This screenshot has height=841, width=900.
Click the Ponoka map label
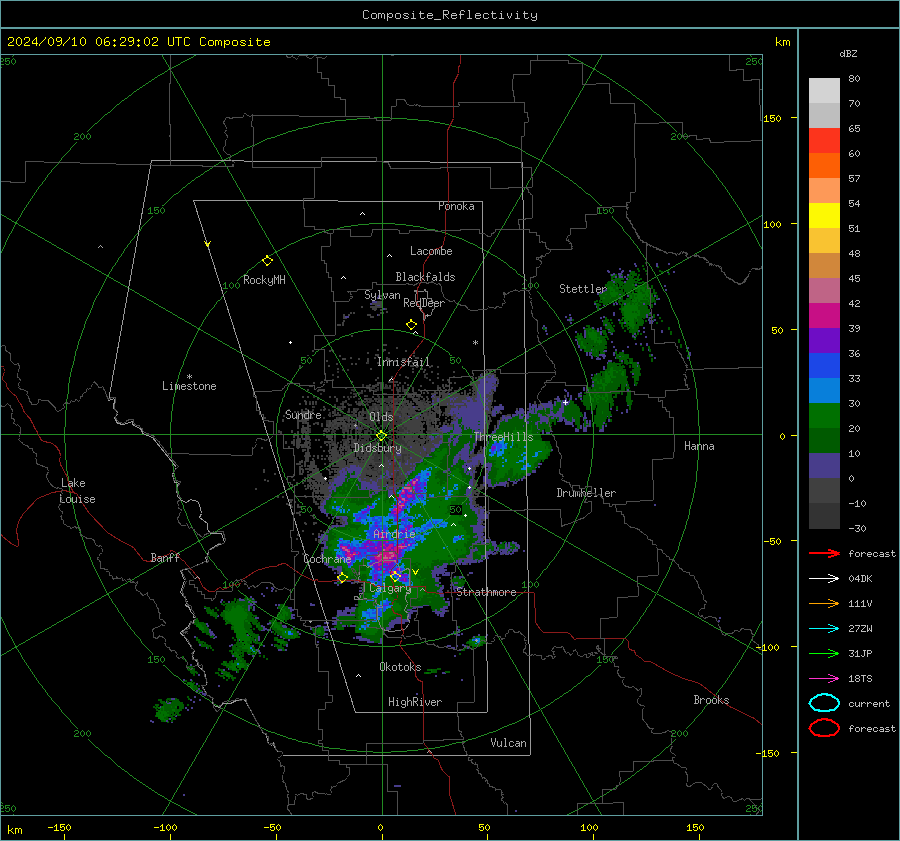tap(456, 206)
